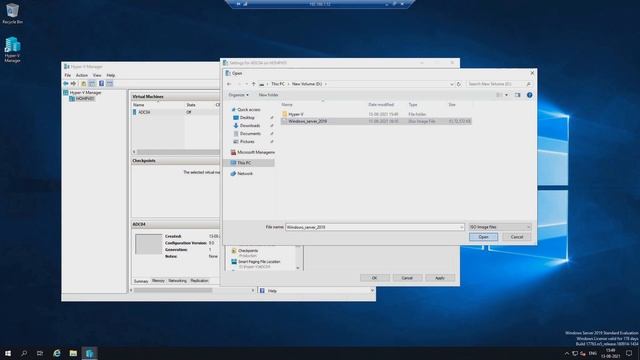Click Cancel button in Open dialog
640x360 pixels.
(x=517, y=237)
